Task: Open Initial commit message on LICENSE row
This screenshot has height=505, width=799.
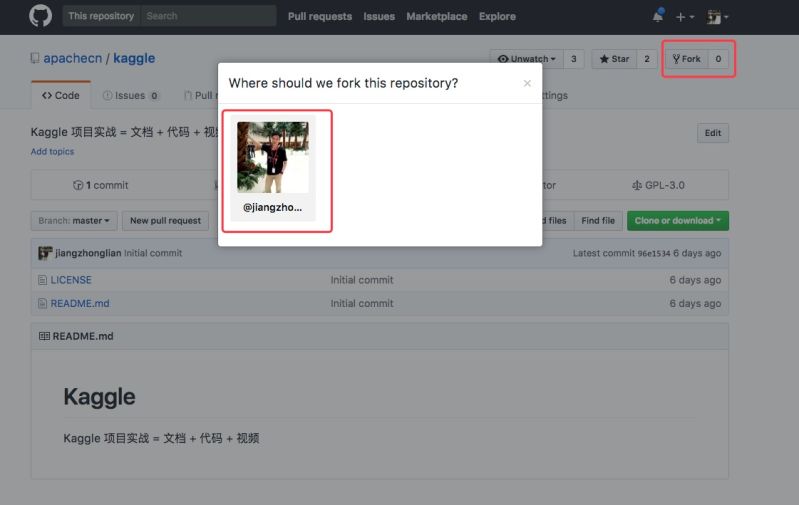Action: [x=362, y=280]
